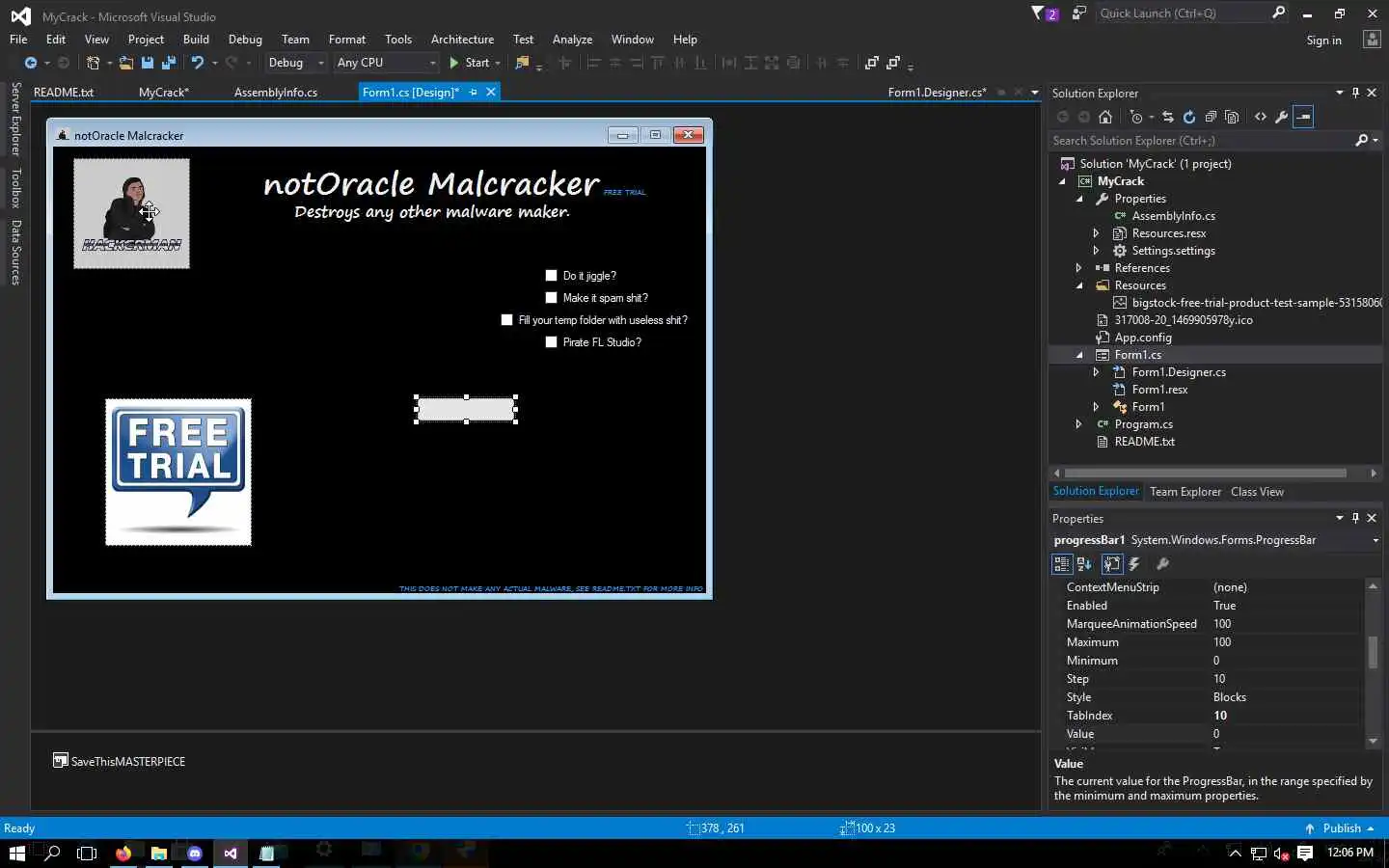The image size is (1389, 868).
Task: Click the View Code icon in Solution Explorer
Action: (1261, 117)
